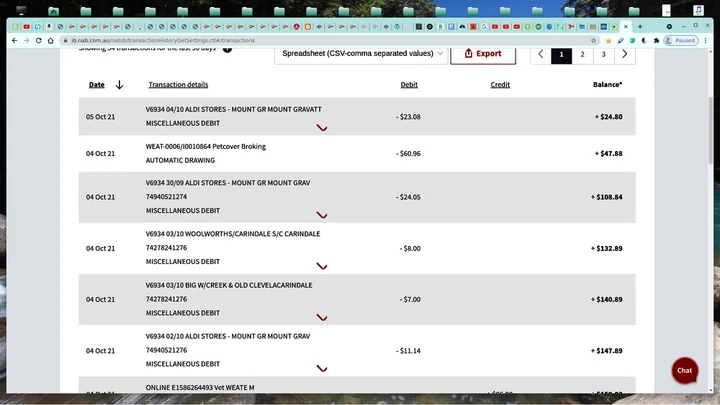Expand the 05 Oct ALDI Mount Gravatt transaction
The image size is (720, 405).
pos(322,128)
